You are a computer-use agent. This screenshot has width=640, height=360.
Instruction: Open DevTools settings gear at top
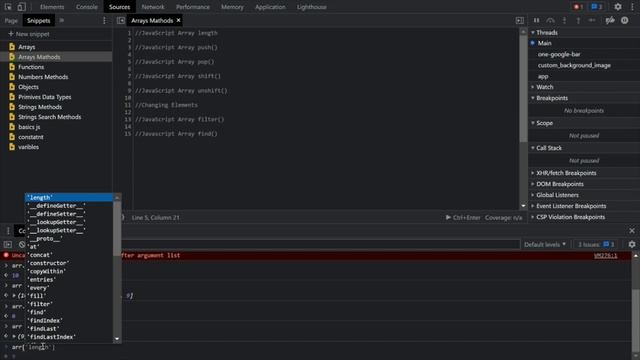[x=618, y=7]
